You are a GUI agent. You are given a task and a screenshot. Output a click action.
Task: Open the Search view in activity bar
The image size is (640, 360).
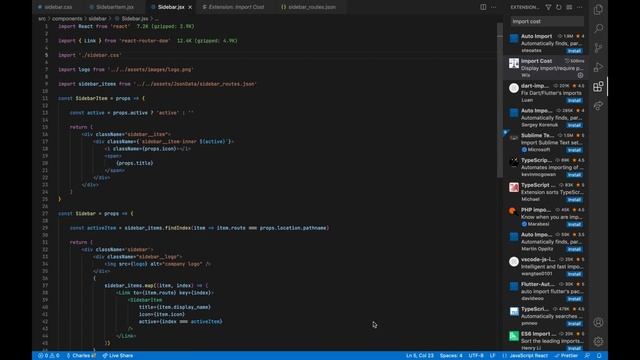(598, 29)
